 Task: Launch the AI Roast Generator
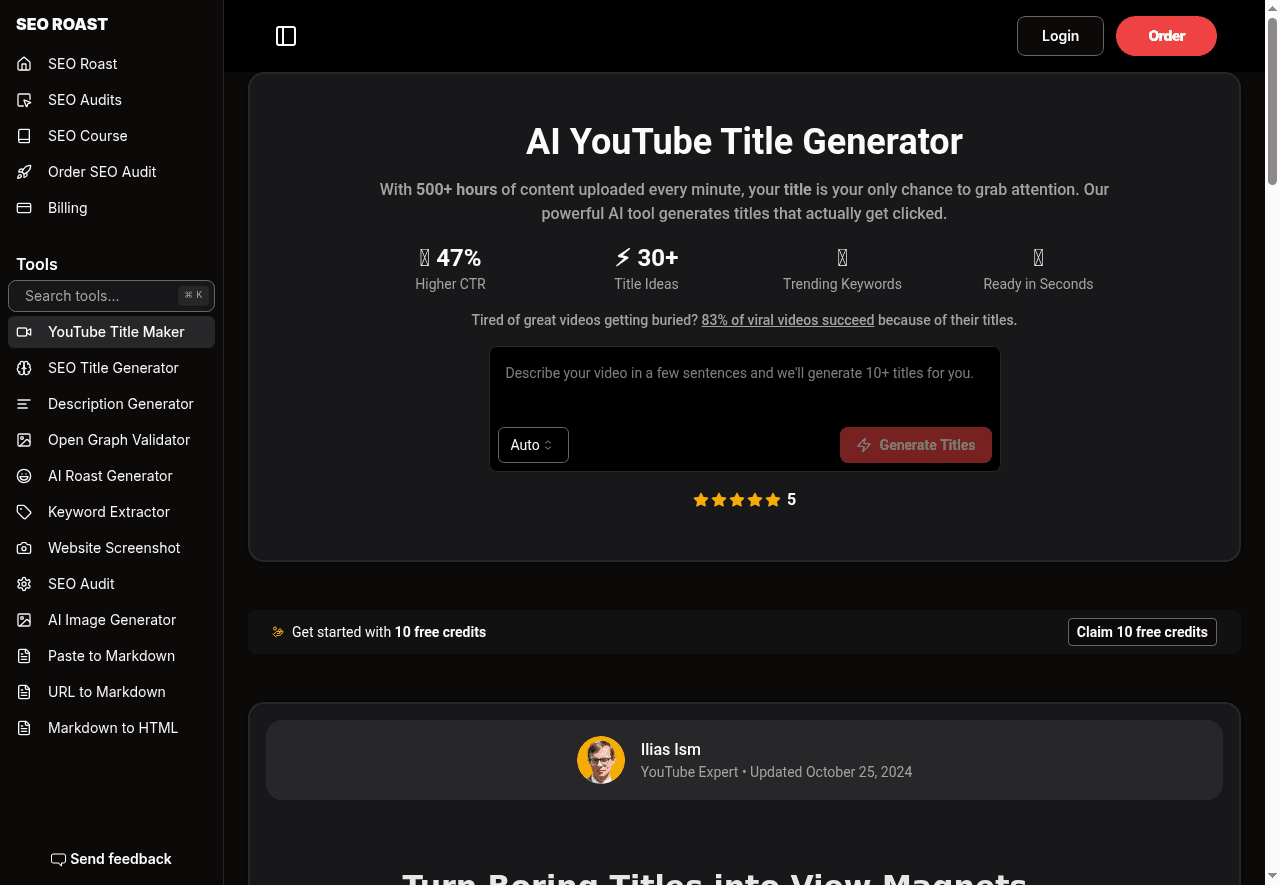(x=110, y=476)
